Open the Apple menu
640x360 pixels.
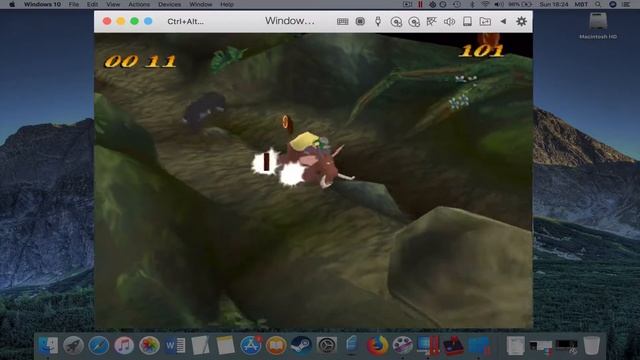coord(12,4)
